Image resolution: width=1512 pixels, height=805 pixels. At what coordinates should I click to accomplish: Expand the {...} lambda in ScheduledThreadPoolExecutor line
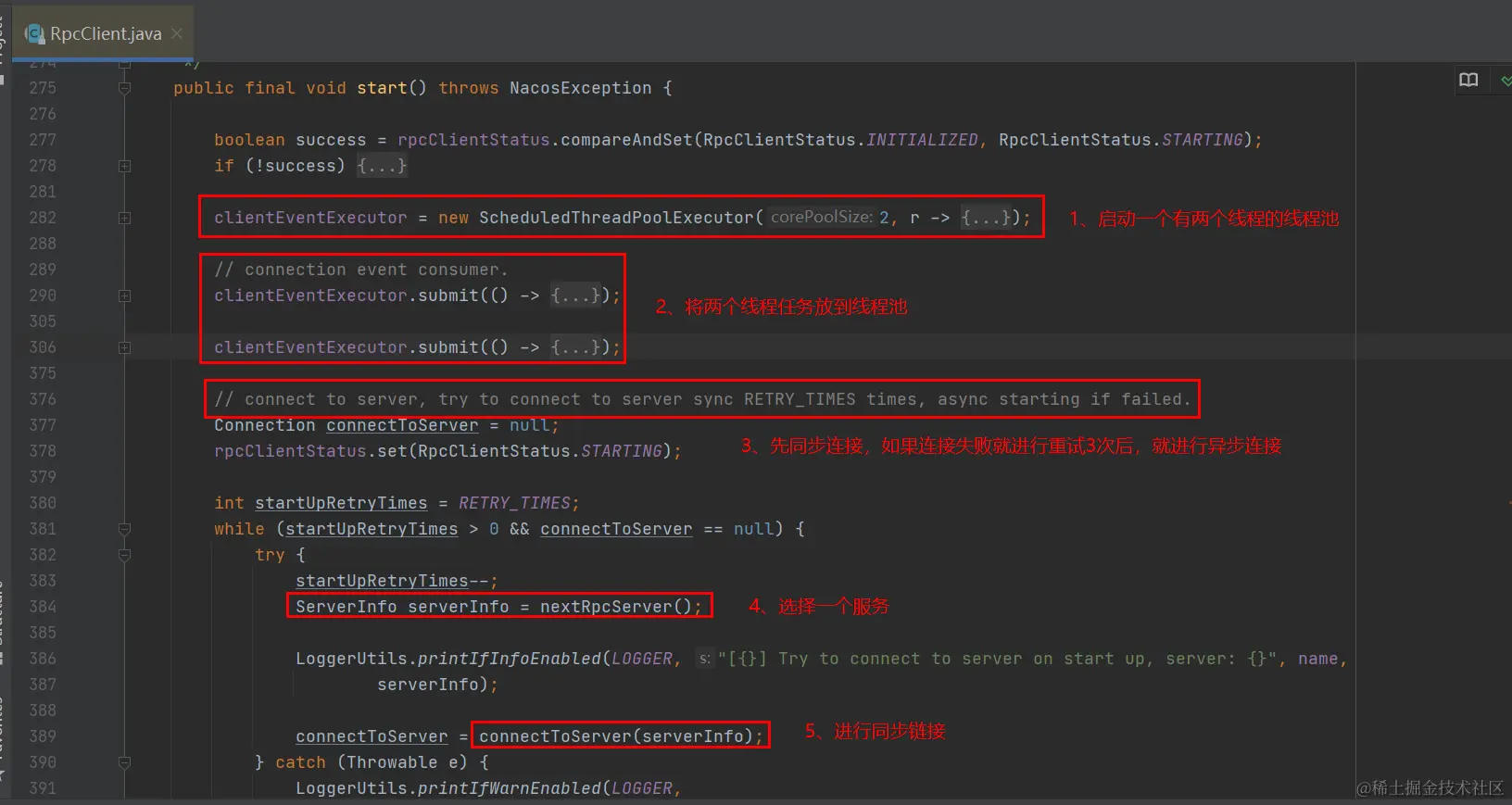point(986,218)
